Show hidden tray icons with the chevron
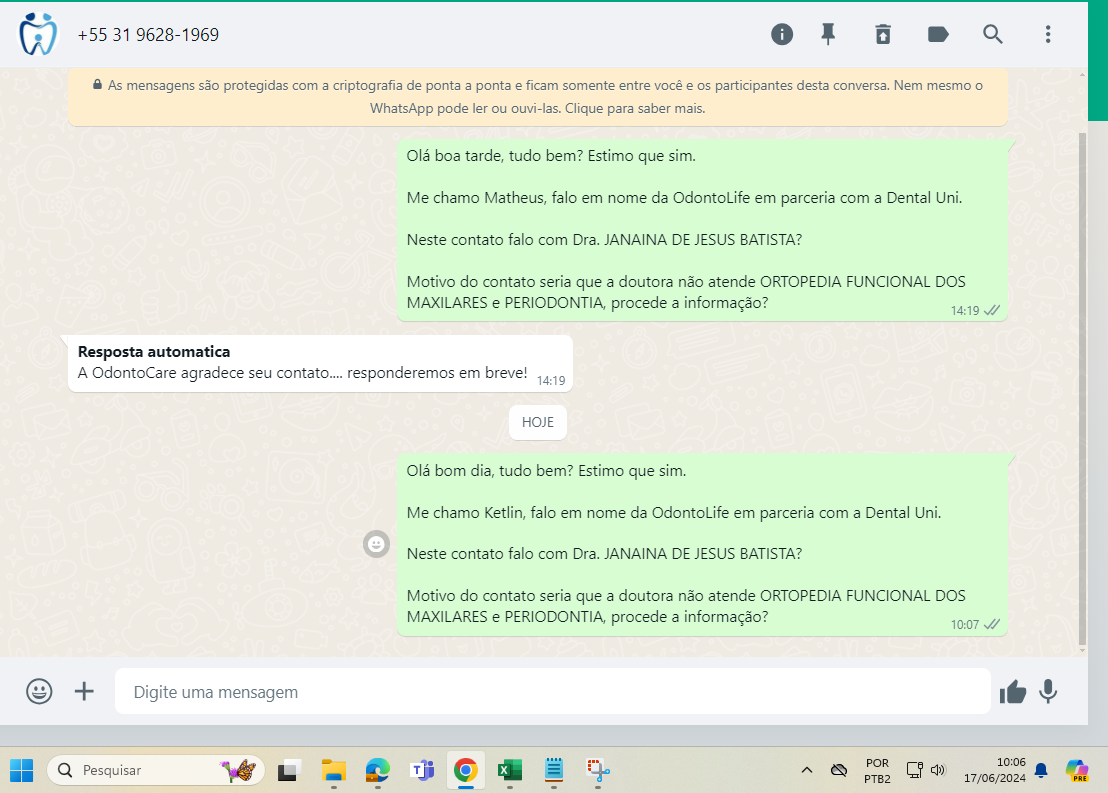This screenshot has width=1108, height=793. [806, 770]
